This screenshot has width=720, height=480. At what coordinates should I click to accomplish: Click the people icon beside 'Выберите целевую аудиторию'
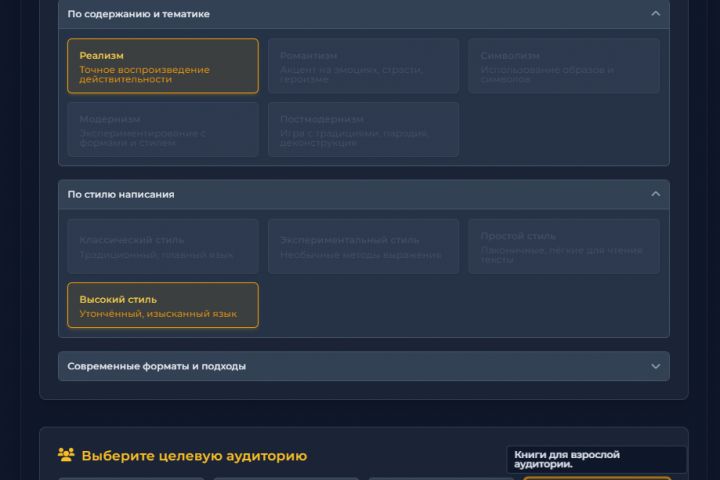(x=66, y=455)
